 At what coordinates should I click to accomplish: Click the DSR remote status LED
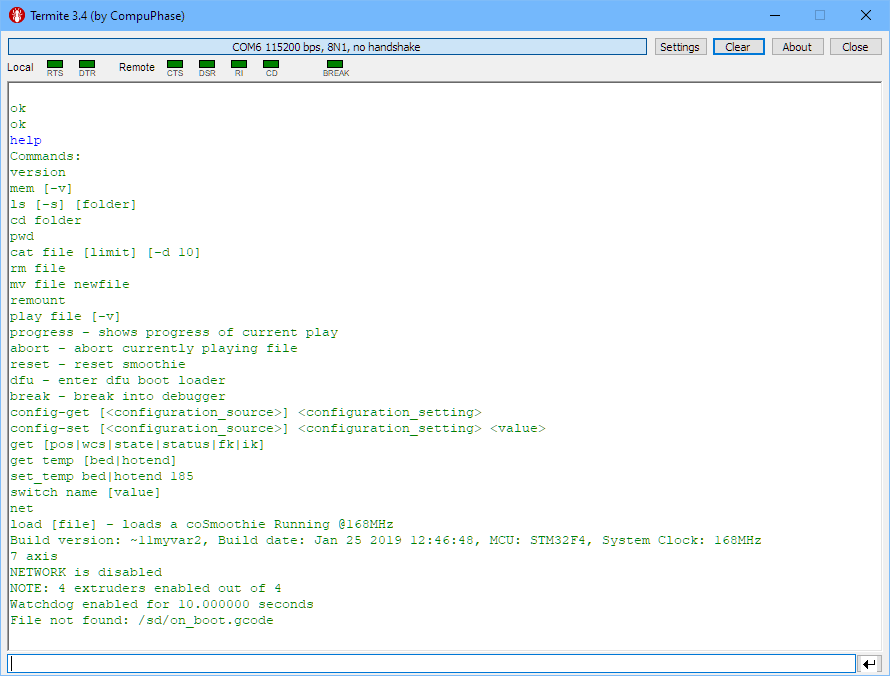click(207, 64)
